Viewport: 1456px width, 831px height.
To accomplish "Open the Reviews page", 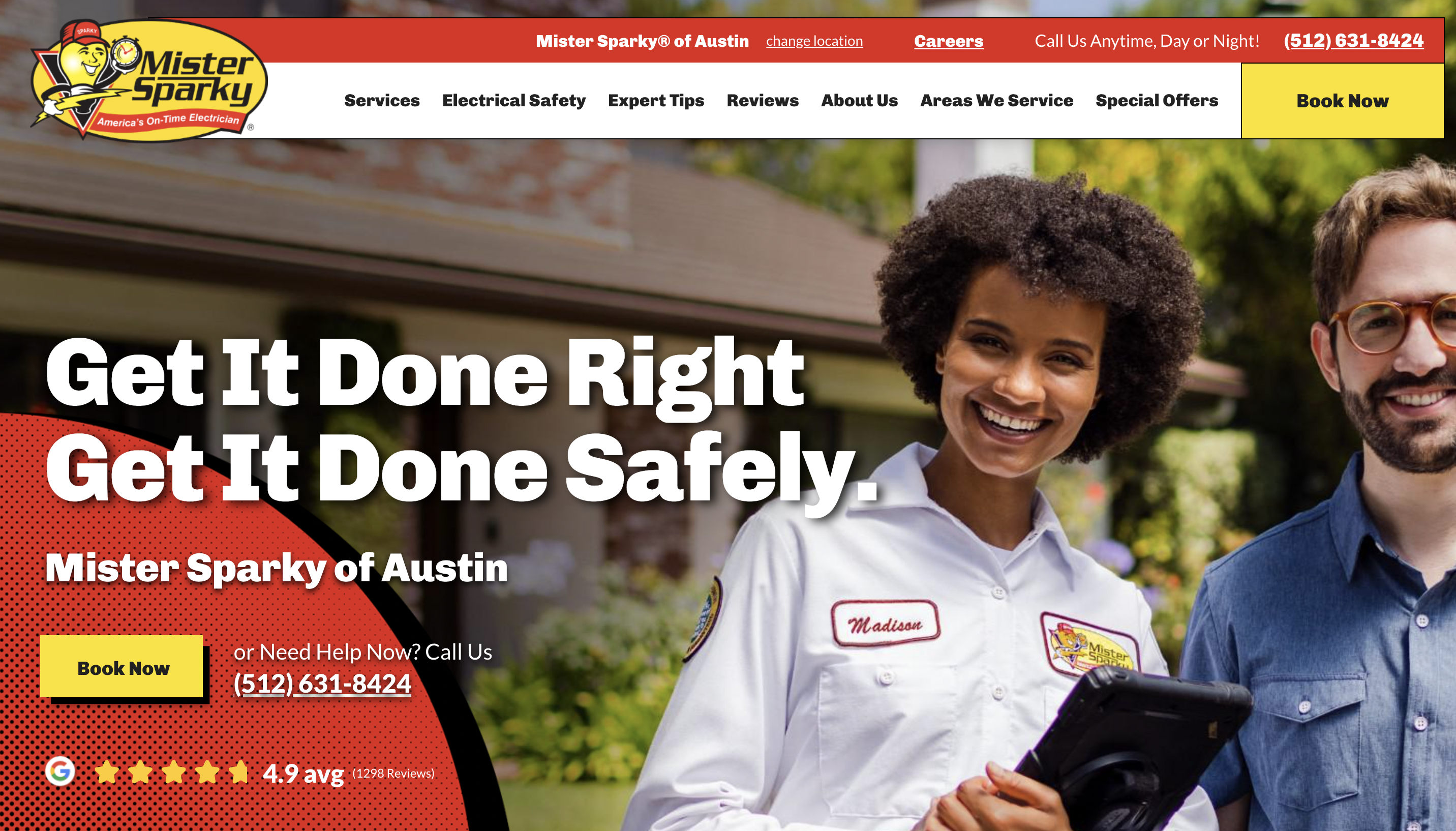I will (762, 101).
